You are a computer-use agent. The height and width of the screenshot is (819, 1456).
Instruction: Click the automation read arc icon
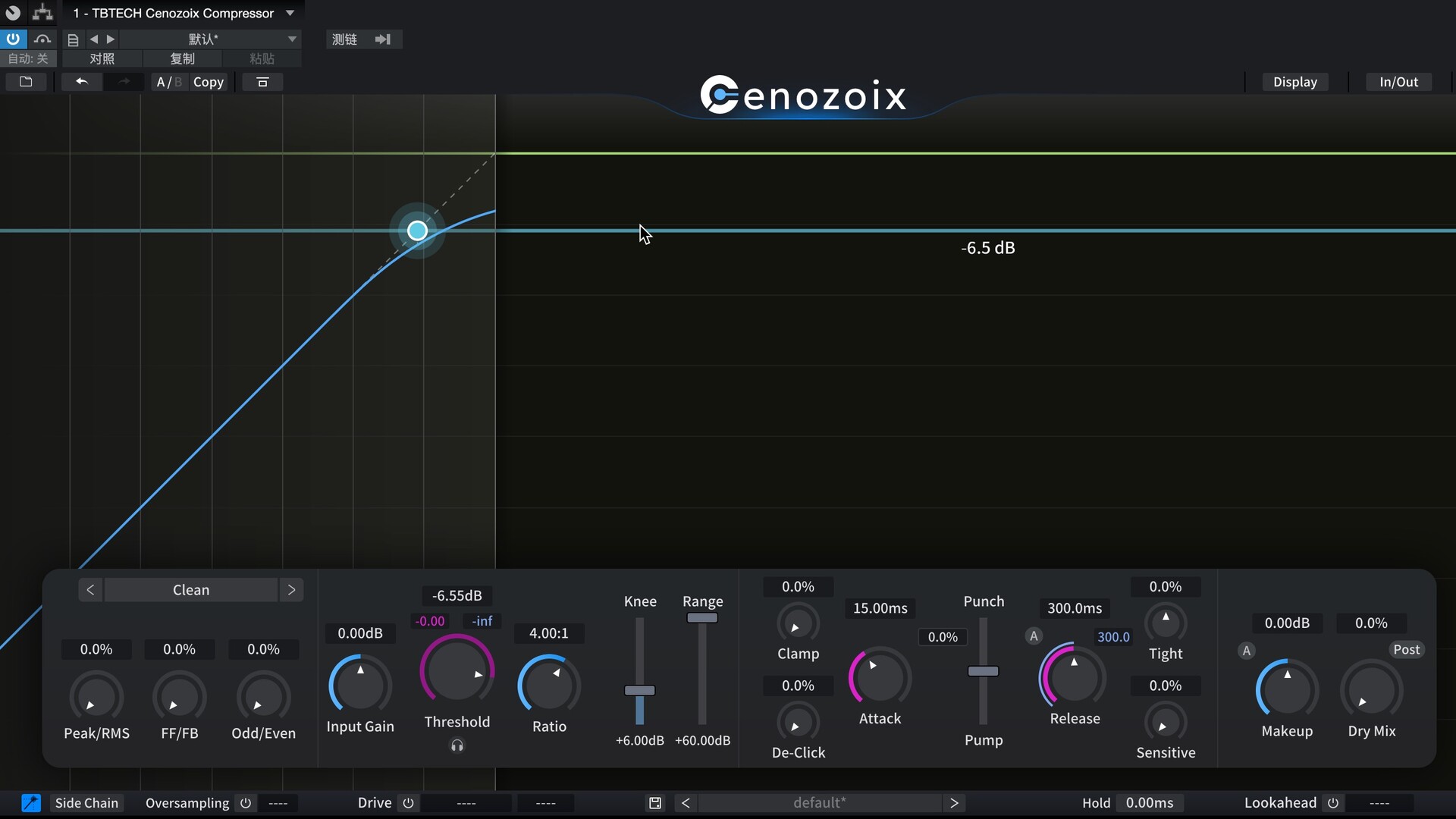42,39
